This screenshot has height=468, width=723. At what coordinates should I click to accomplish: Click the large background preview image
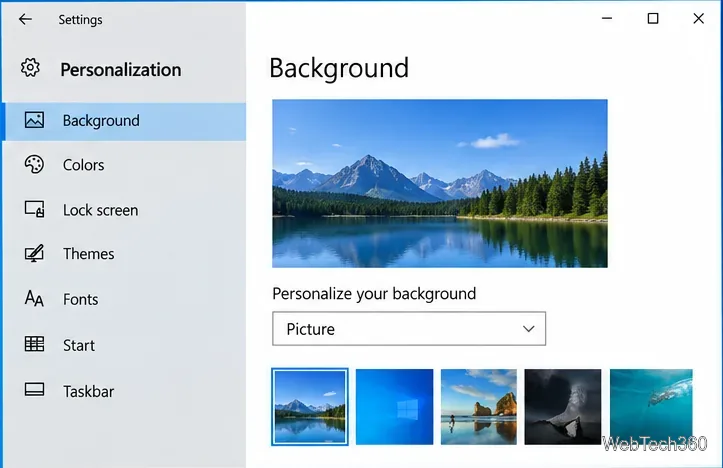[x=440, y=184]
